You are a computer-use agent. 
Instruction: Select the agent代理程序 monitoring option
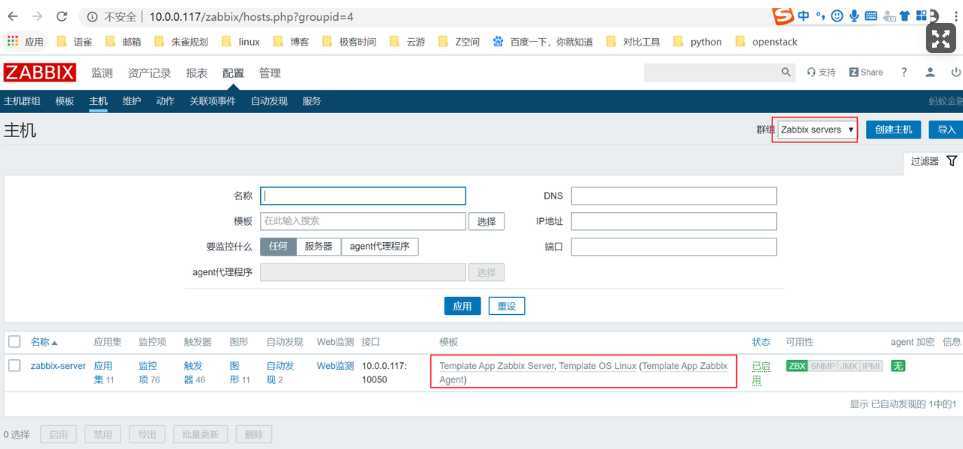pos(380,247)
